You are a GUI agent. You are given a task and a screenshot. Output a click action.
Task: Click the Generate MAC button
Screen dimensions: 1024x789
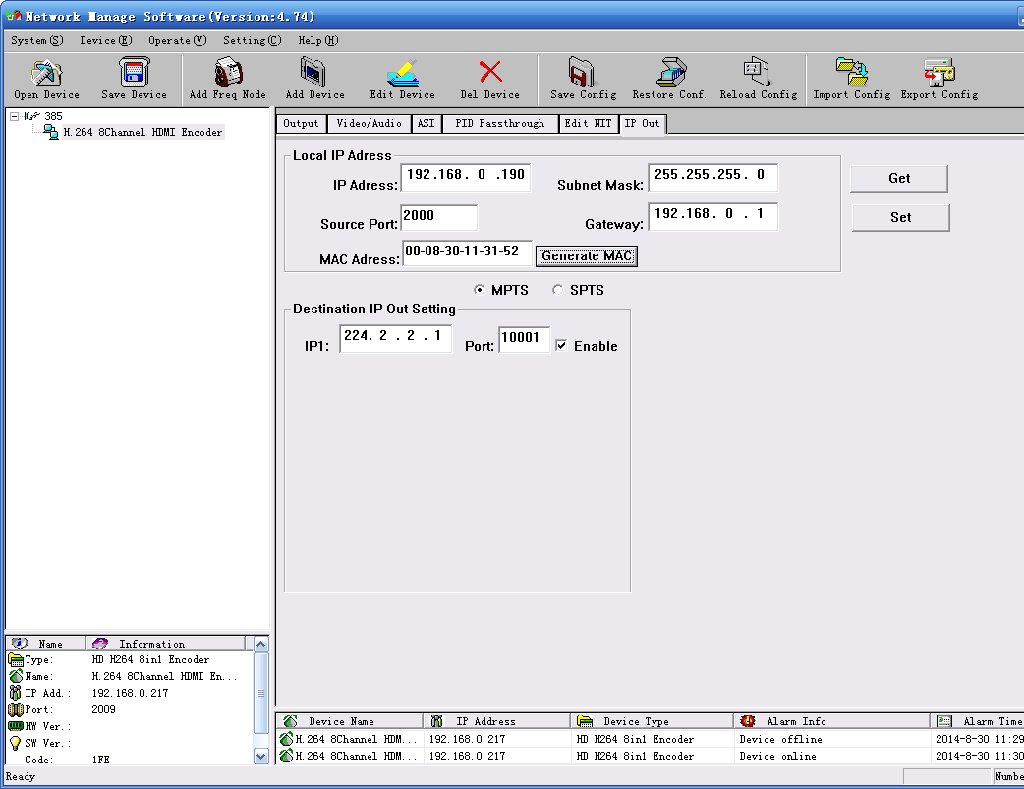[586, 256]
